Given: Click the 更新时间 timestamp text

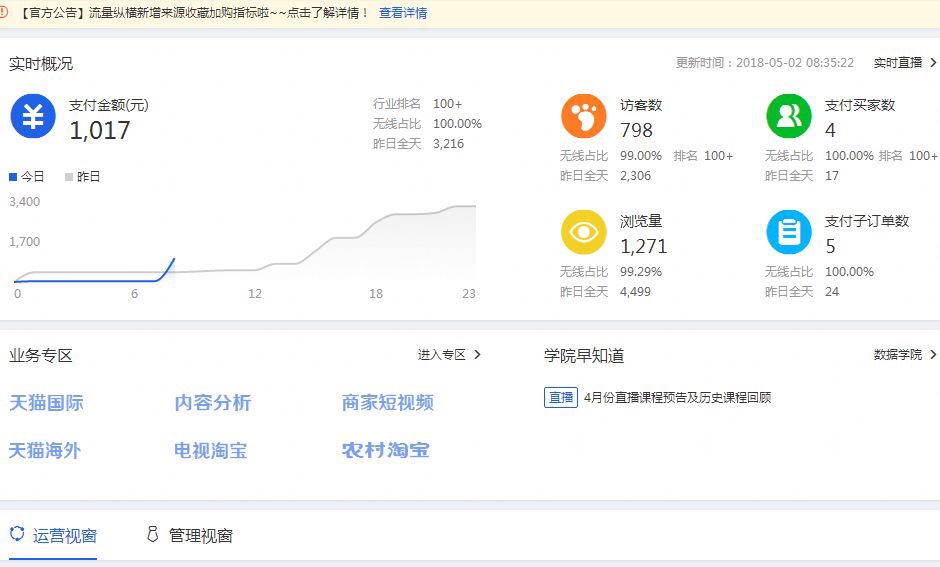Looking at the screenshot, I should pos(765,63).
